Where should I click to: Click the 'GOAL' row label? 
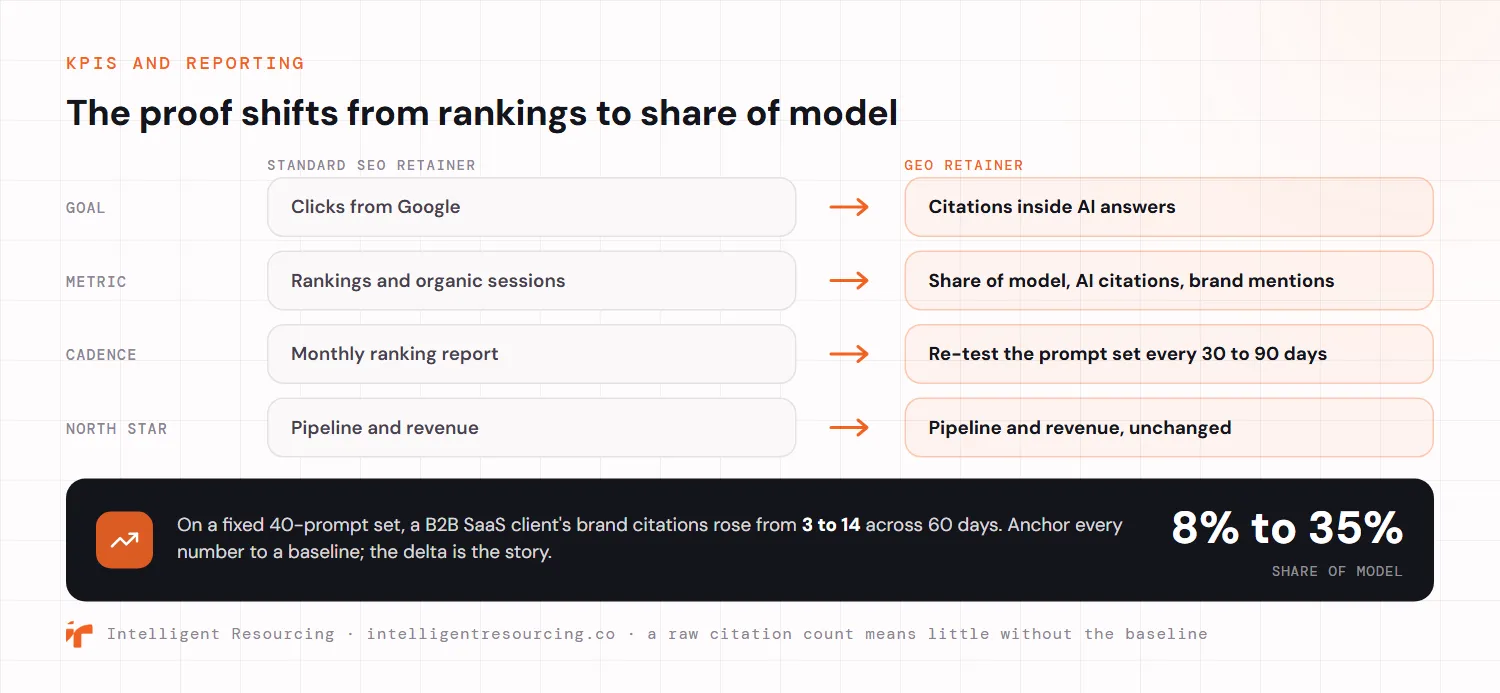[86, 208]
